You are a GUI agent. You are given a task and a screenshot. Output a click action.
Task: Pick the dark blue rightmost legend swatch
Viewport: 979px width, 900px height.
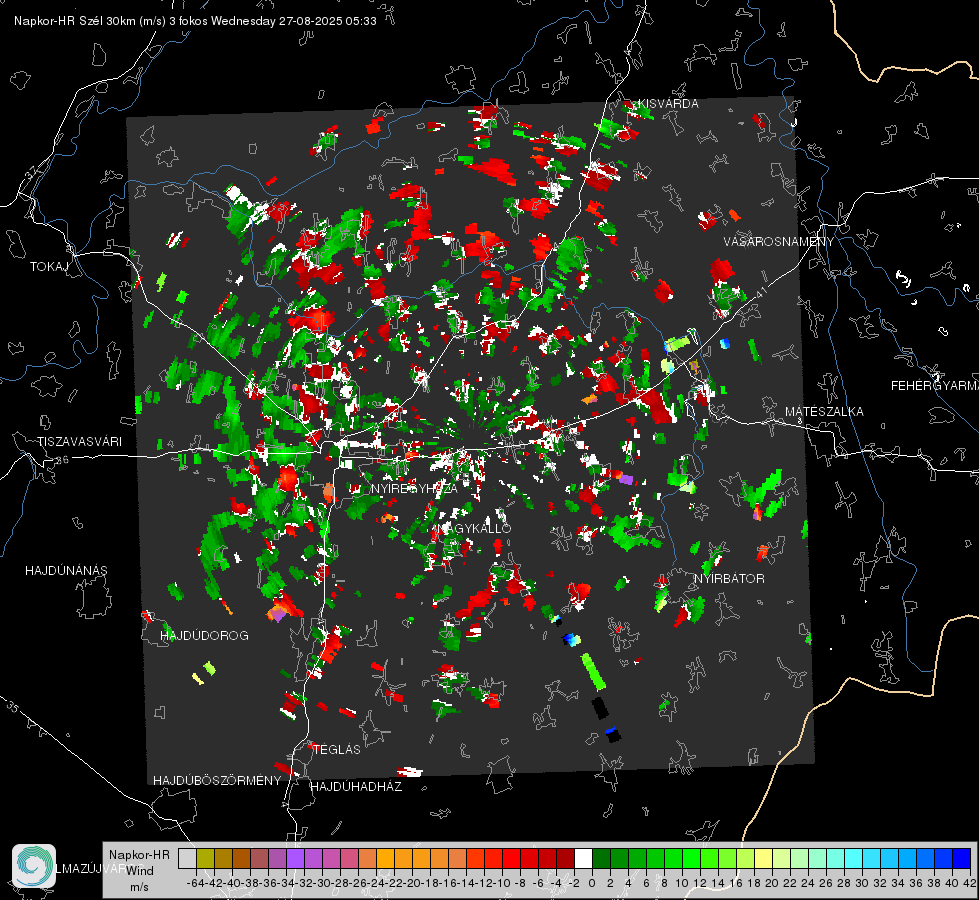click(x=962, y=858)
